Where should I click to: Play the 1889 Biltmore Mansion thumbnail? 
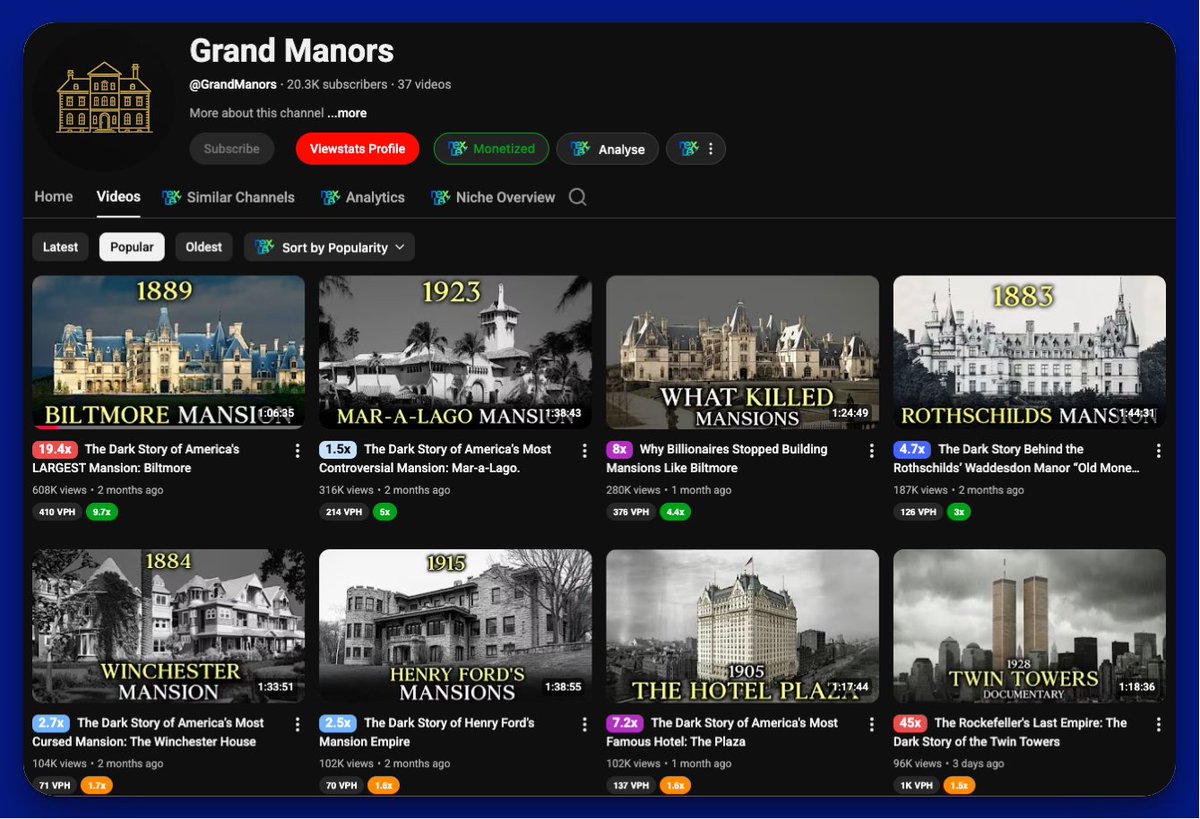coord(168,353)
